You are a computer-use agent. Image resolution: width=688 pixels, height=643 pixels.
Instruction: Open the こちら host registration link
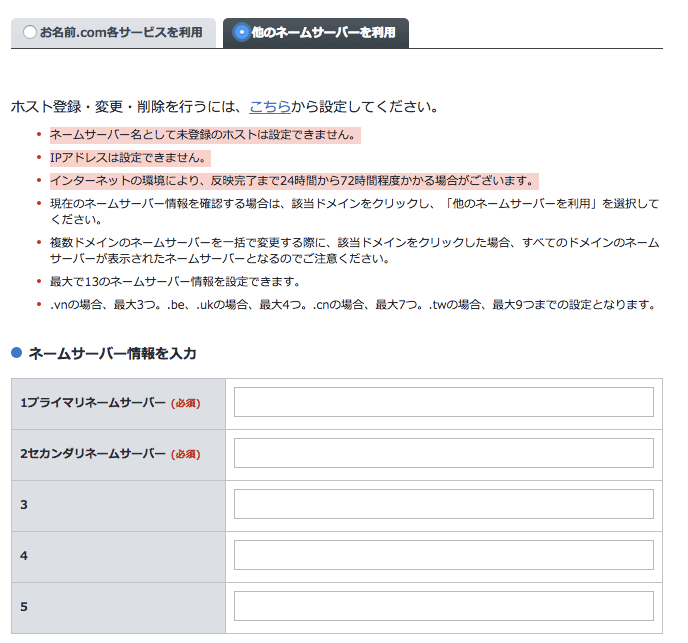pos(270,107)
